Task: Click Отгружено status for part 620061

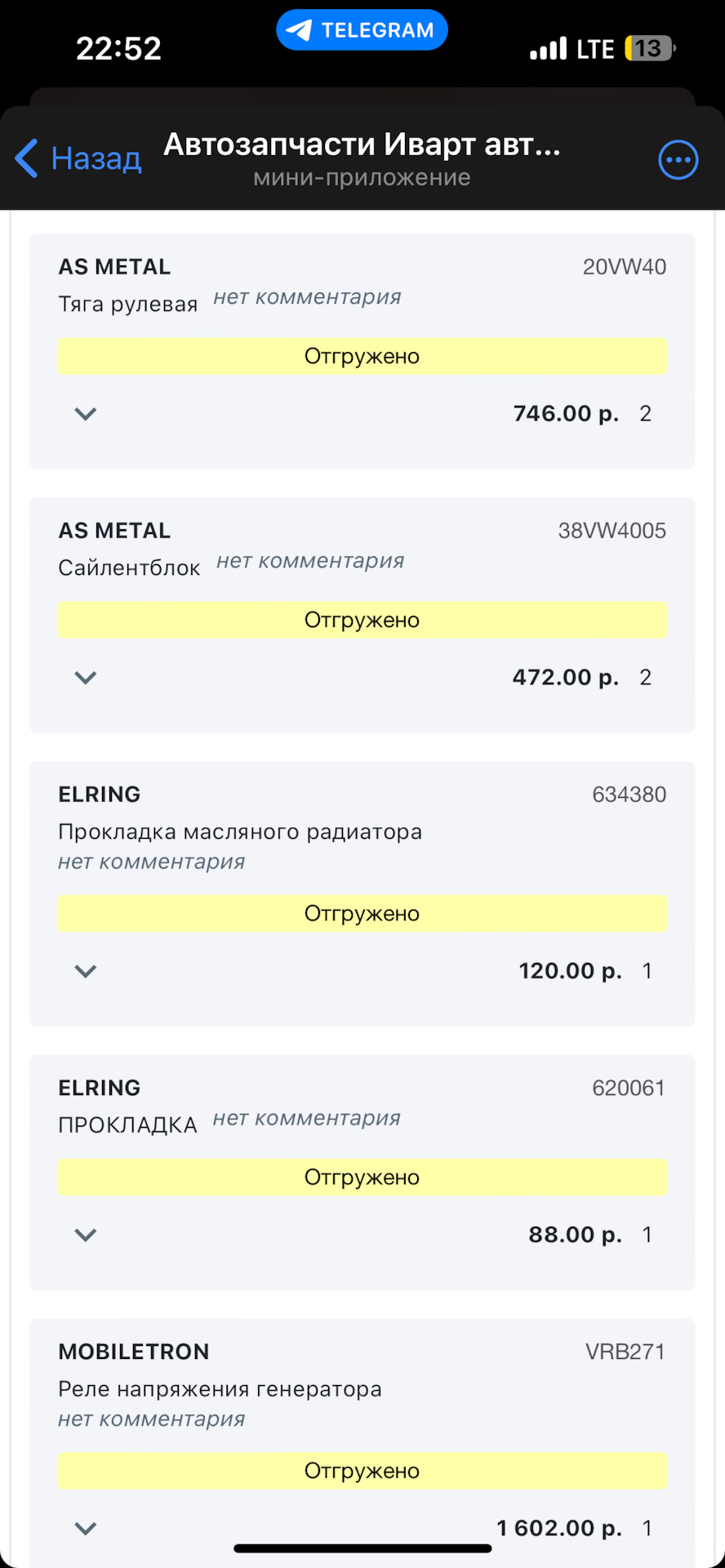Action: point(362,1178)
